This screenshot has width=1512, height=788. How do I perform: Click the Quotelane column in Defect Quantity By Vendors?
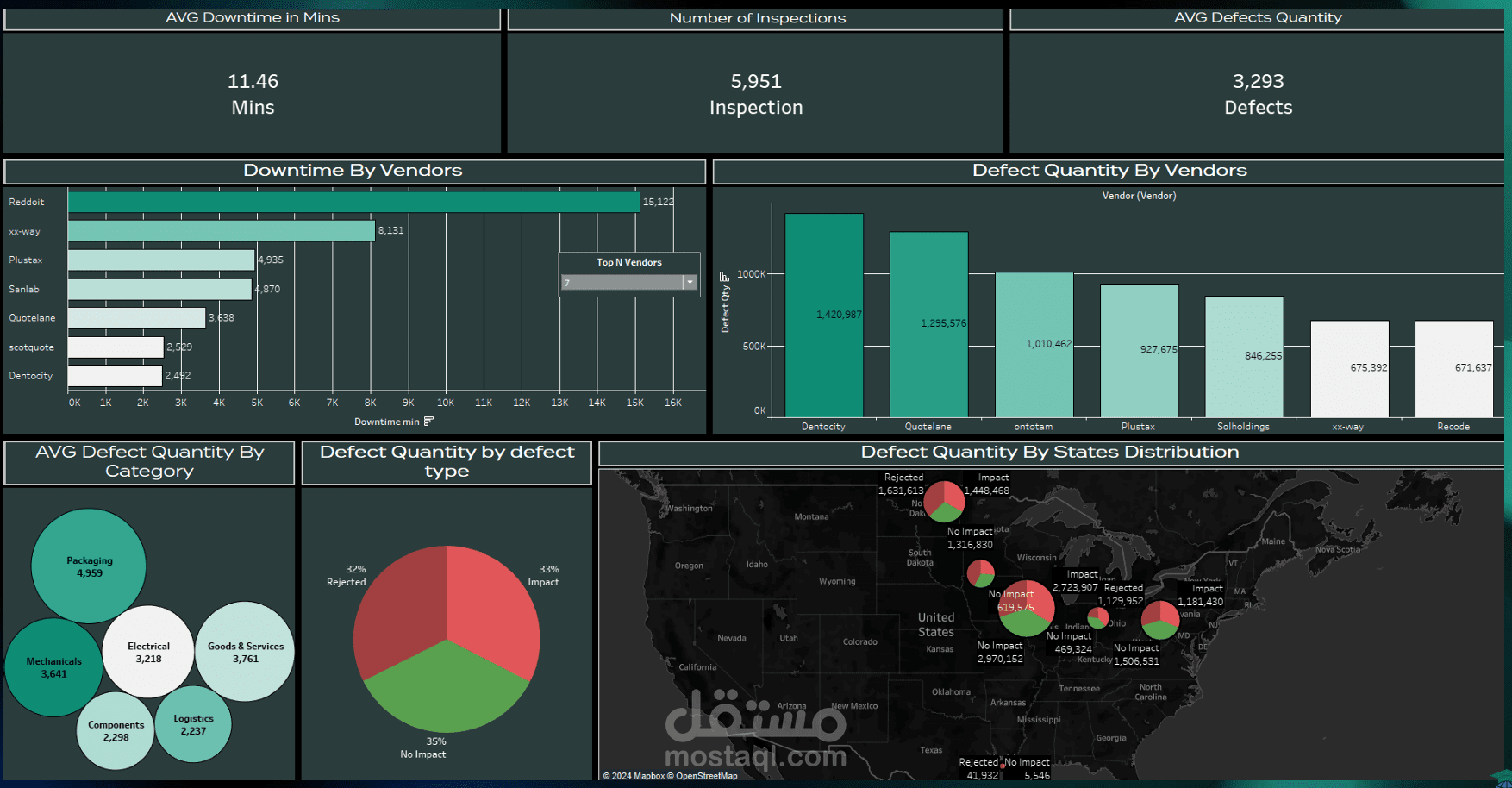click(929, 325)
